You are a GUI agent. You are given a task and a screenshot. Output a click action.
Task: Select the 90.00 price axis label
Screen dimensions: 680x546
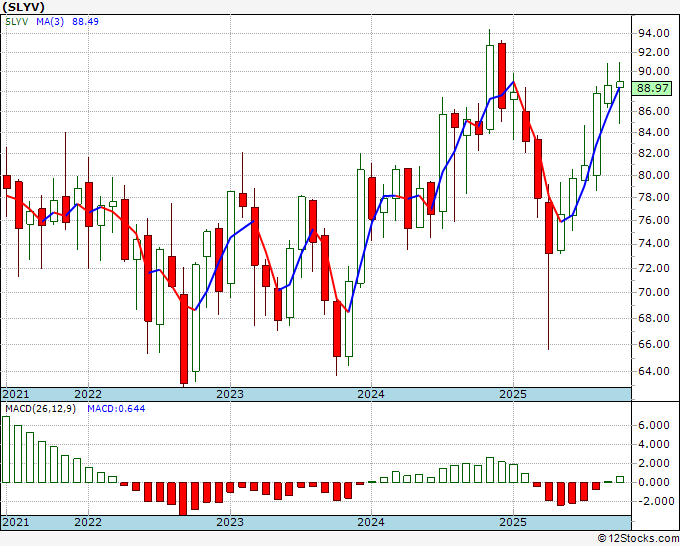(653, 72)
